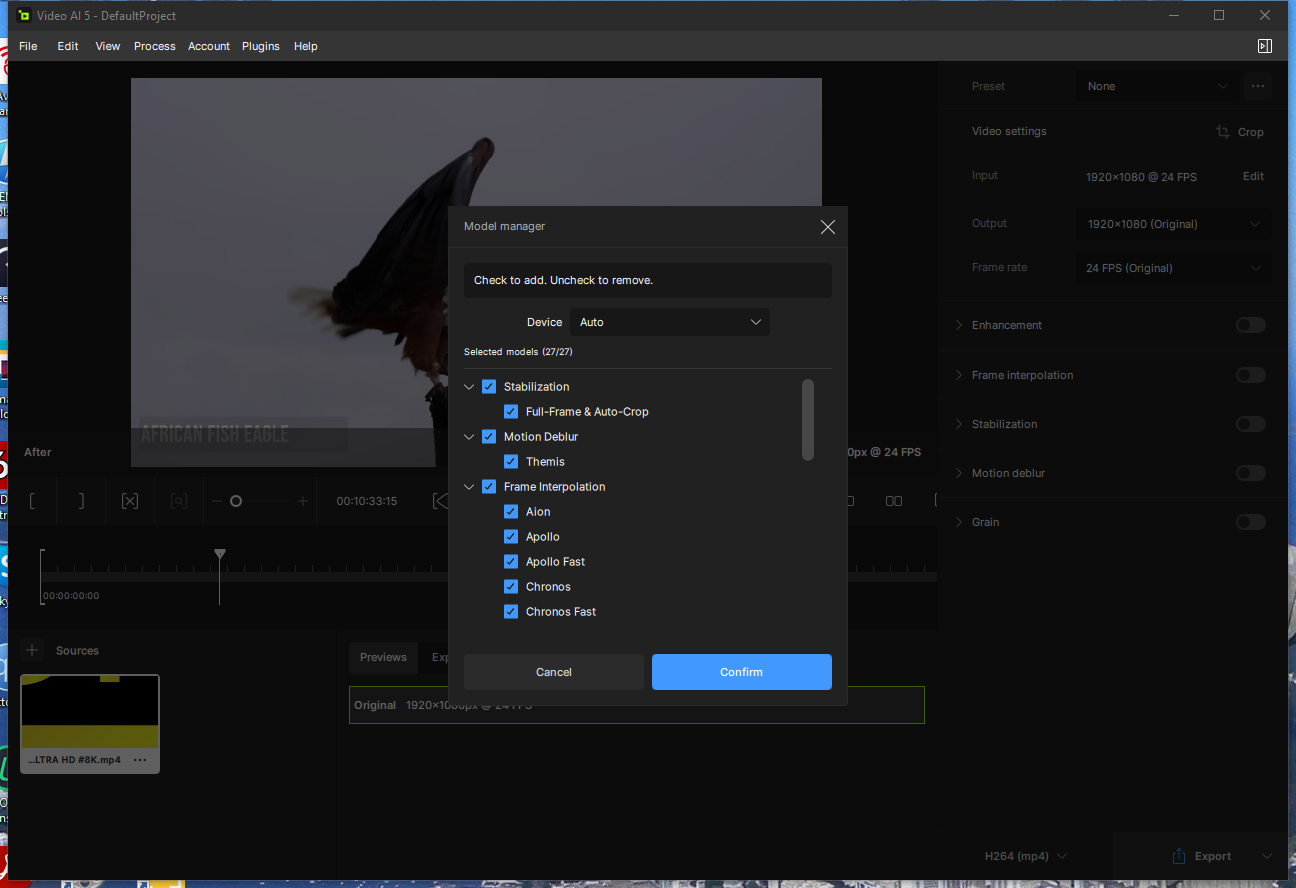Turn on the Stabilization switch
The height and width of the screenshot is (888, 1296).
1251,424
